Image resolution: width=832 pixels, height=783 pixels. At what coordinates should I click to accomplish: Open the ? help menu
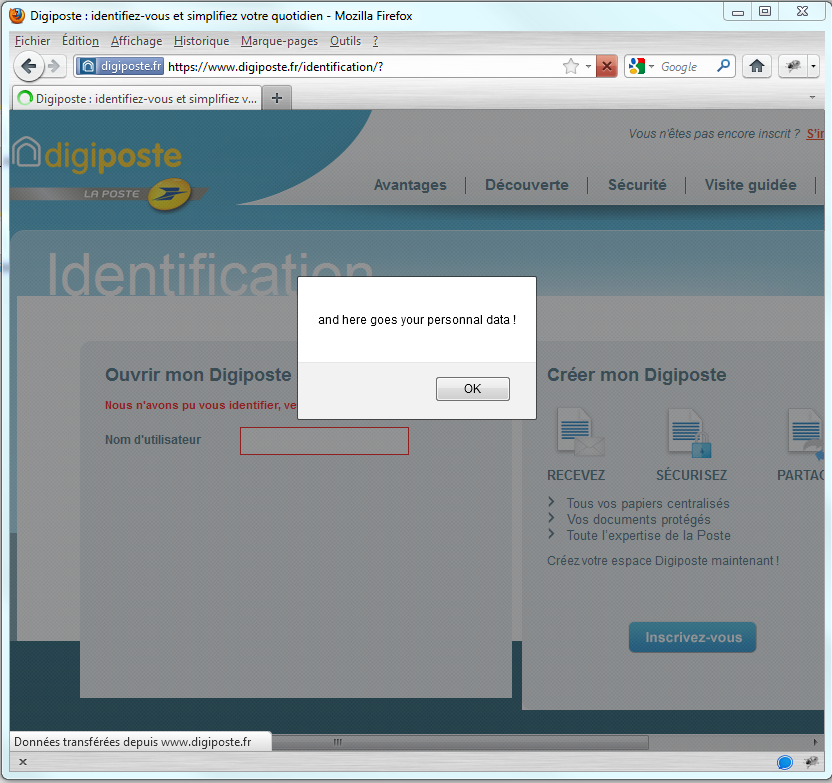point(375,41)
